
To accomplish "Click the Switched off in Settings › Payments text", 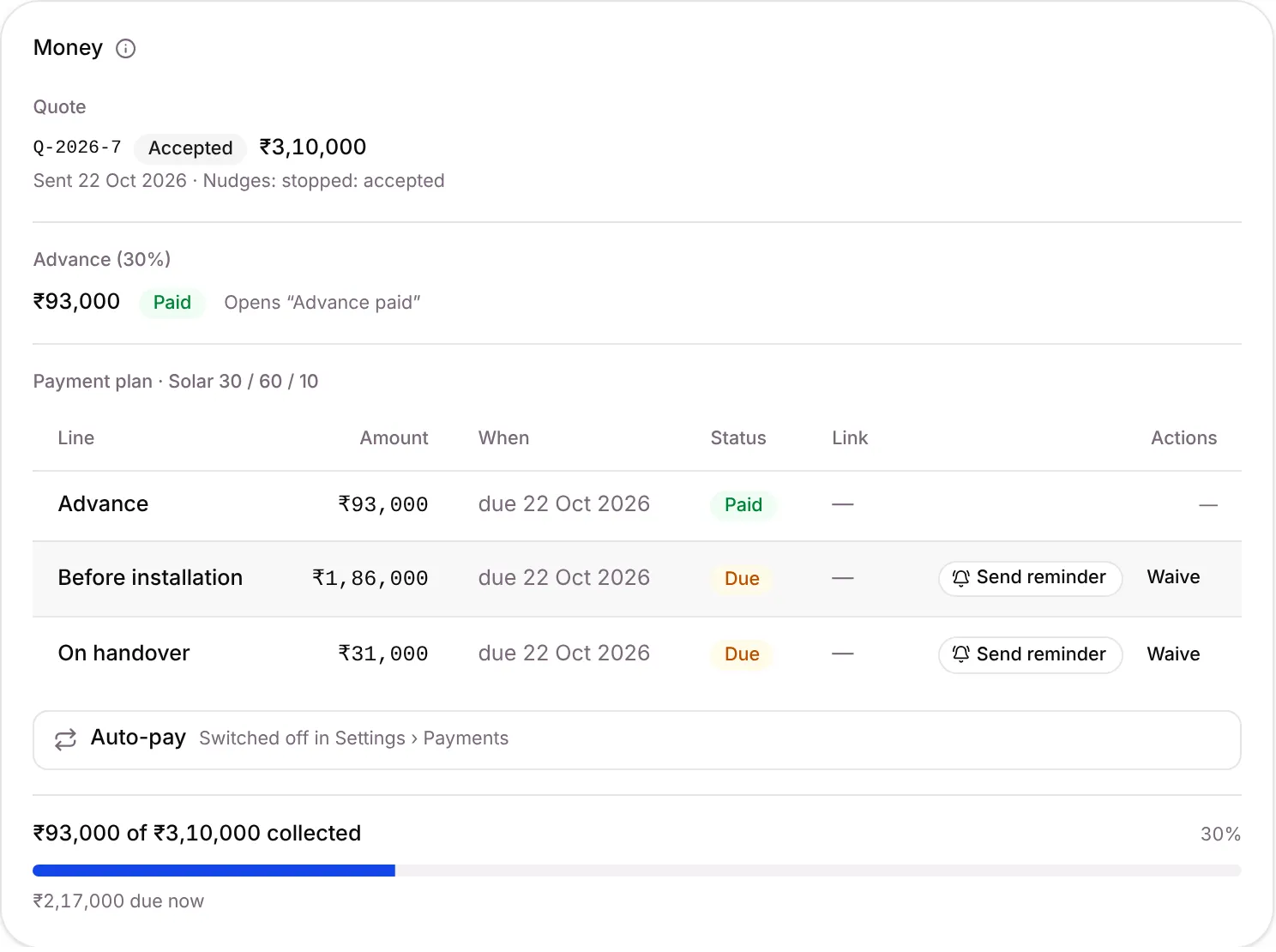I will [353, 738].
